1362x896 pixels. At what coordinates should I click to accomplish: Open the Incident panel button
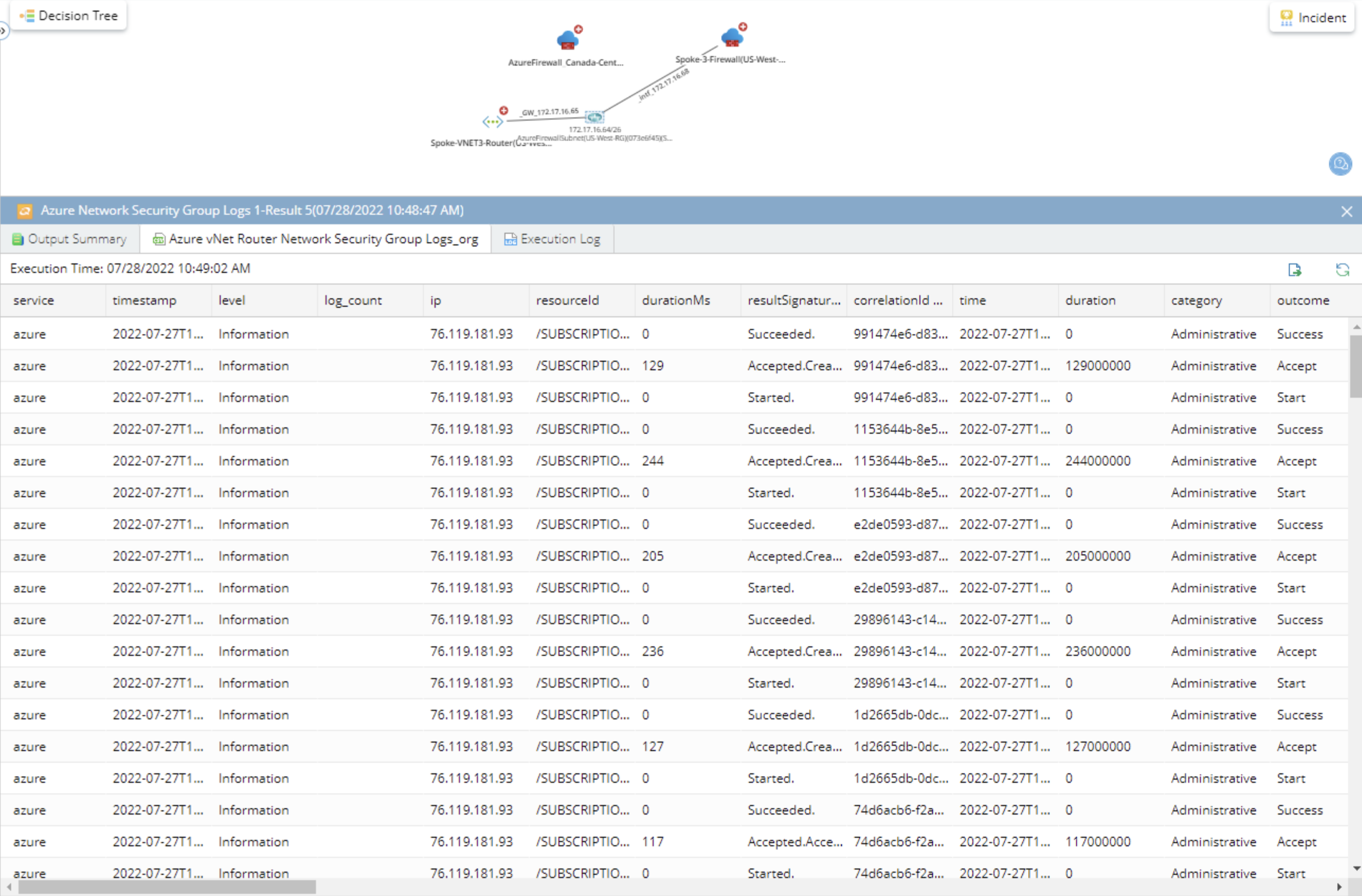(x=1313, y=18)
